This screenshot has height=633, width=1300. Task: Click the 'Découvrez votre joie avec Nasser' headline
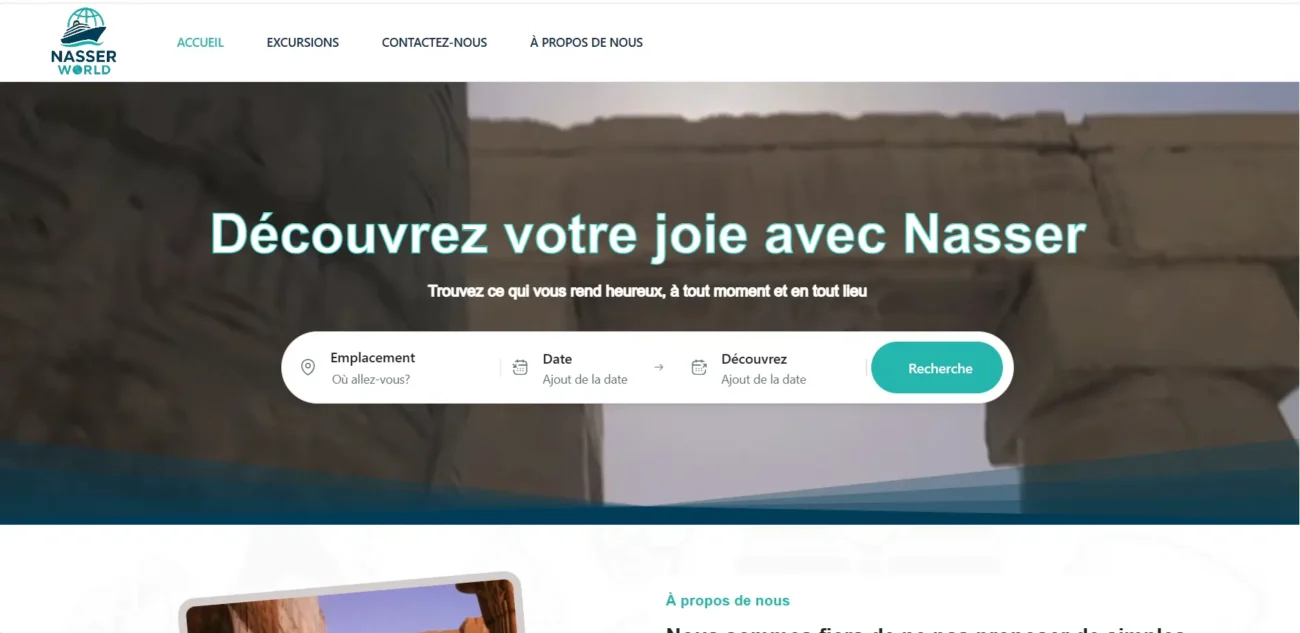pos(648,235)
